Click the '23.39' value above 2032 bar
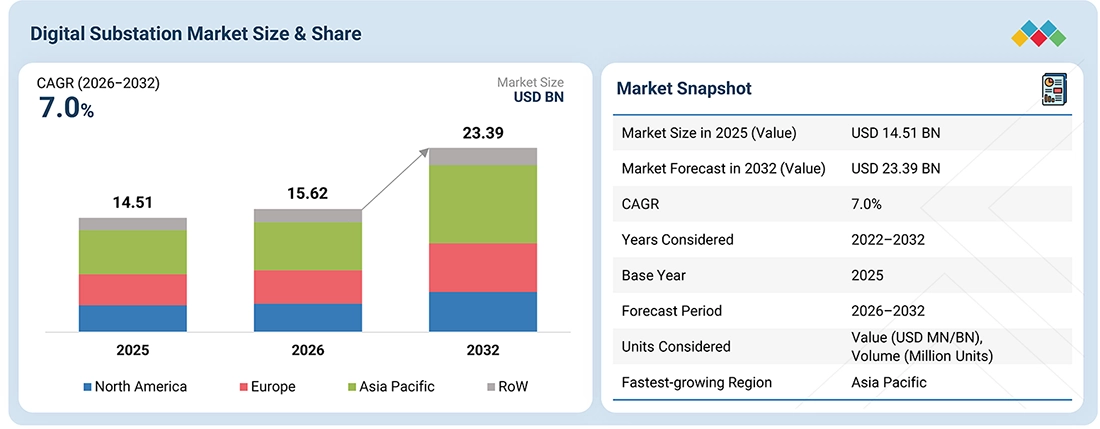Viewport: 1100px width, 429px height. coord(483,133)
